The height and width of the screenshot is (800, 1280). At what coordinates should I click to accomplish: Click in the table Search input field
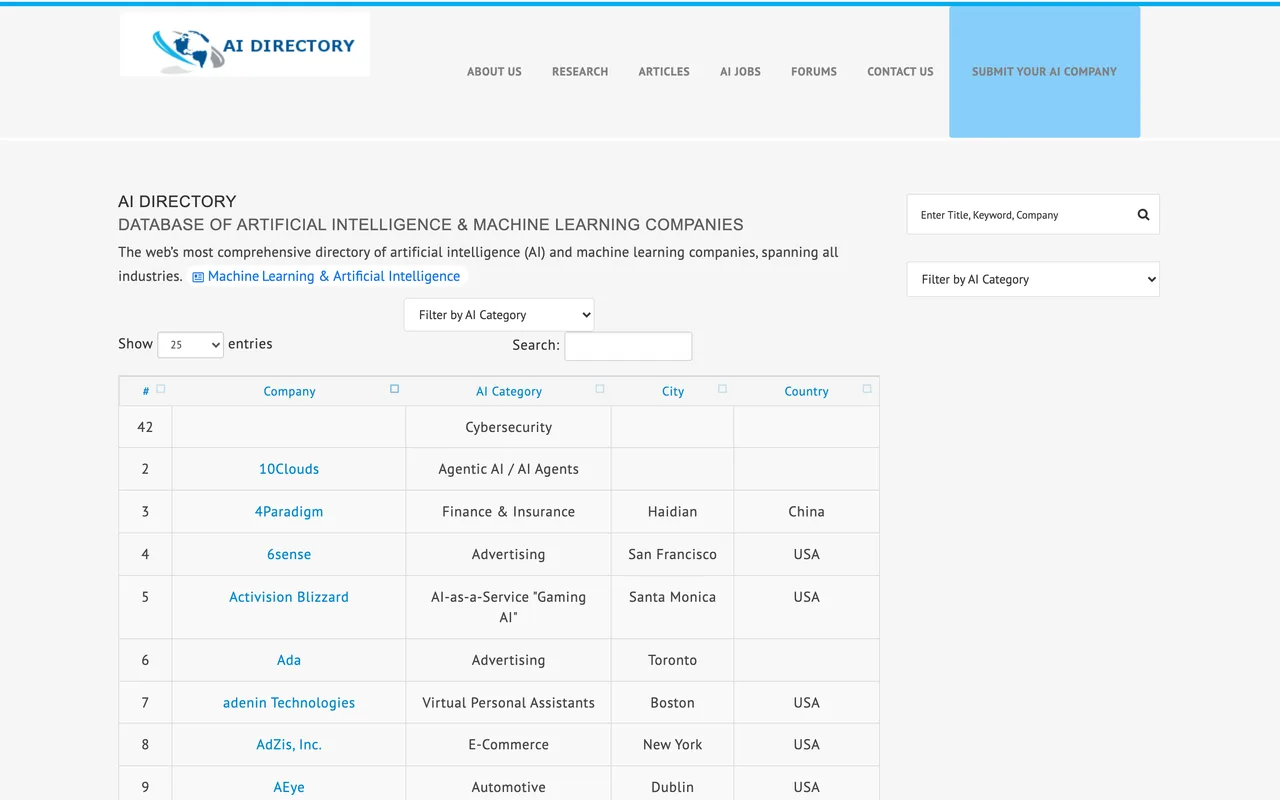[628, 346]
